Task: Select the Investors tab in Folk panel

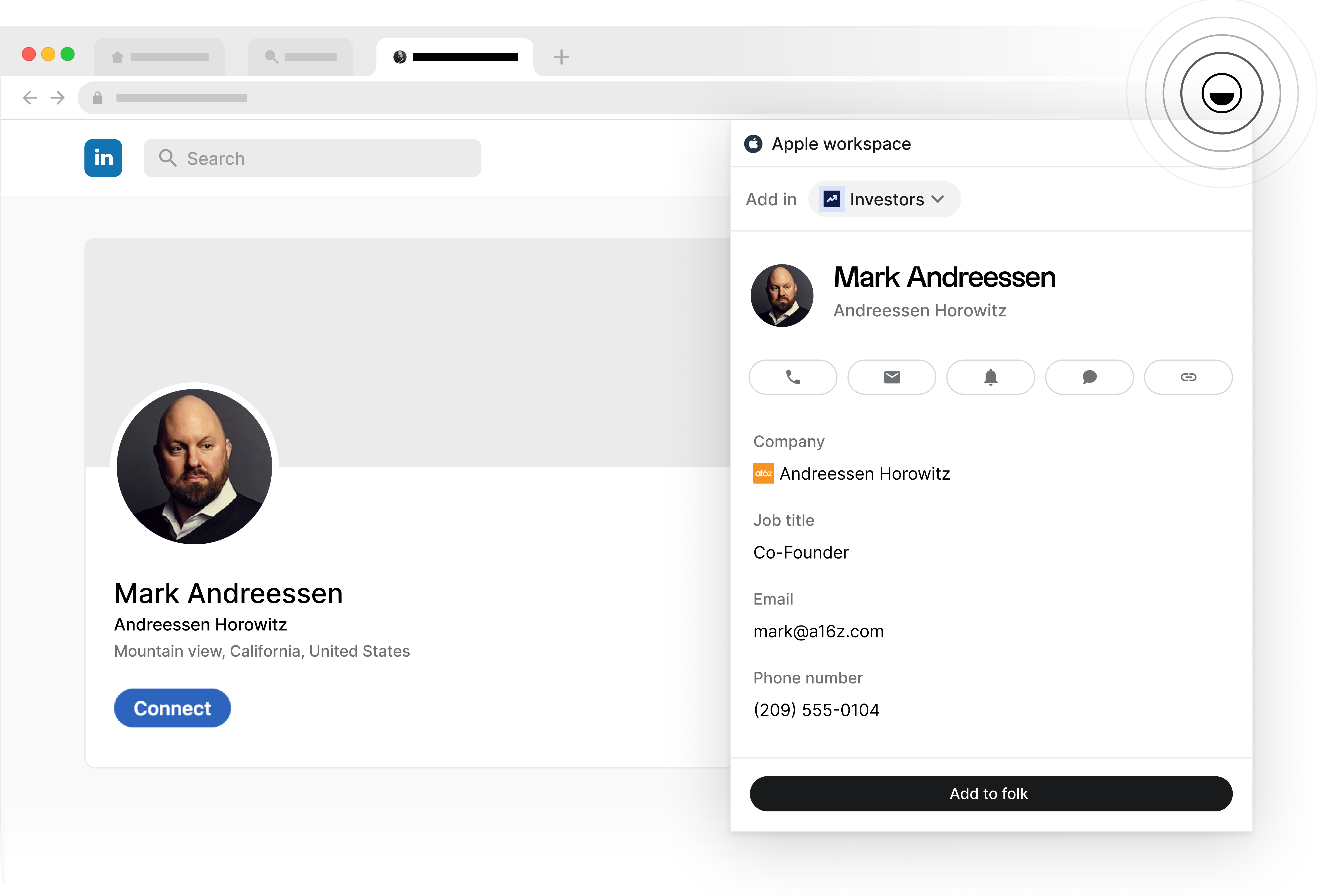Action: [x=884, y=199]
